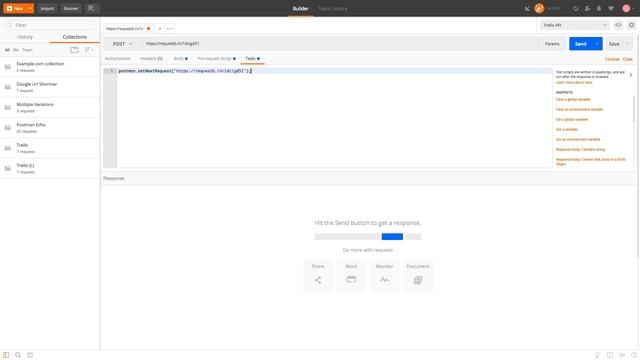Open the Save dropdown arrow
The width and height of the screenshot is (640, 360).
pyautogui.click(x=627, y=44)
